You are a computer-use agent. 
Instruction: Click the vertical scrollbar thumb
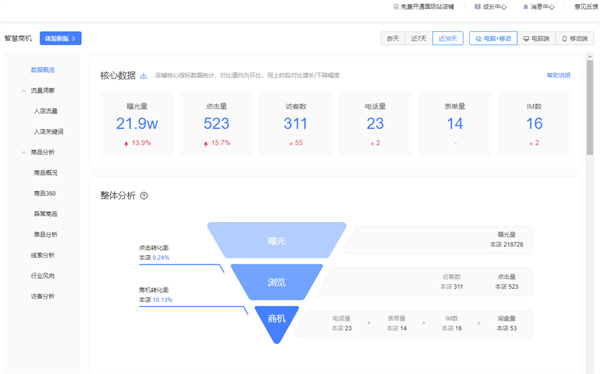click(590, 107)
